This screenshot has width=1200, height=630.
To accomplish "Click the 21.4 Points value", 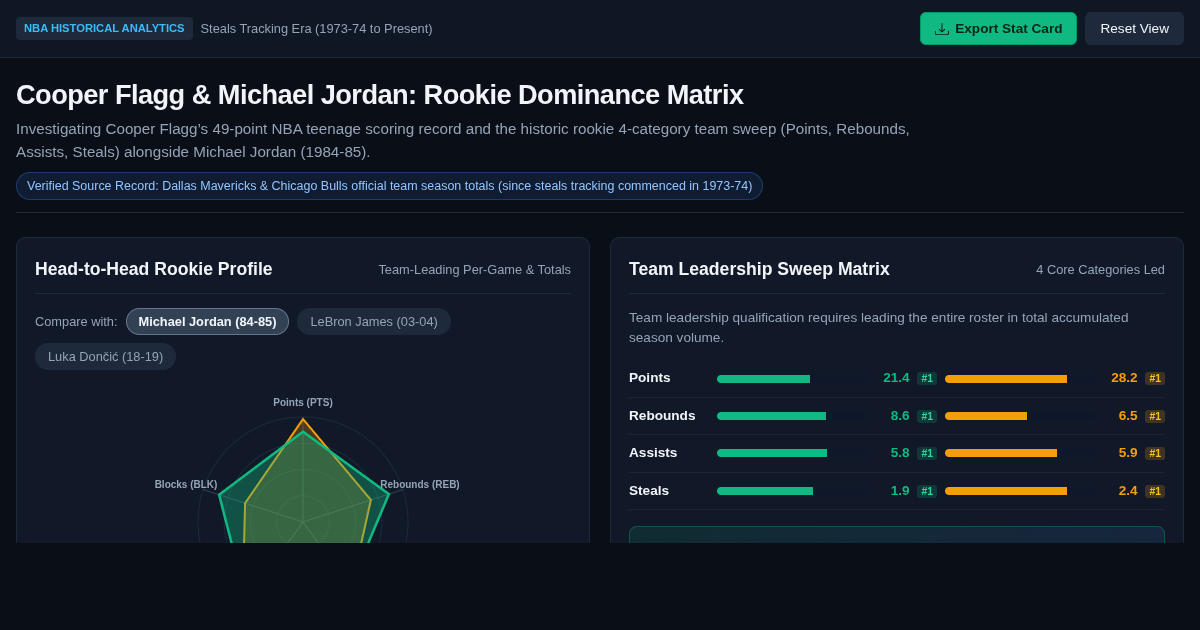I will pos(896,378).
